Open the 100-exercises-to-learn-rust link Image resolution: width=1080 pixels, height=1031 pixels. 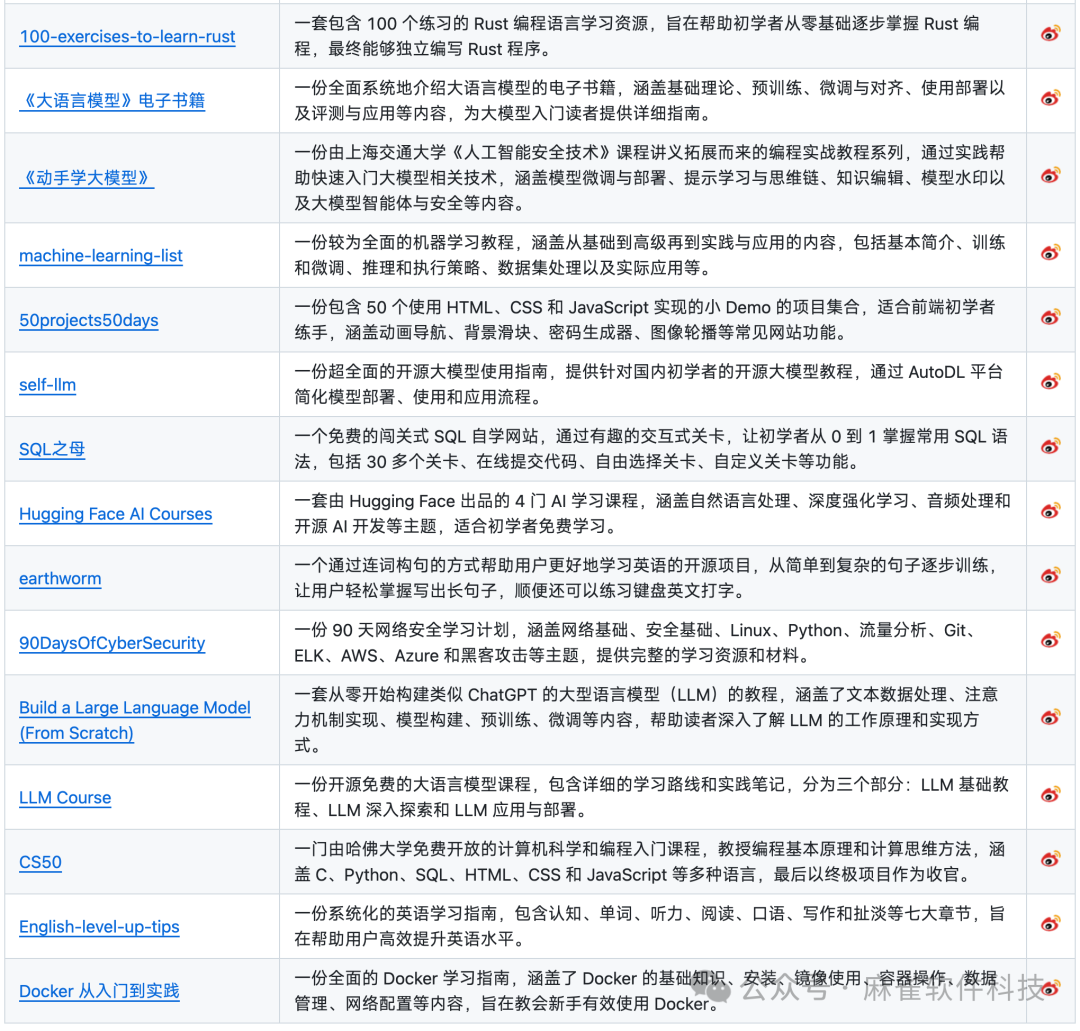click(126, 37)
